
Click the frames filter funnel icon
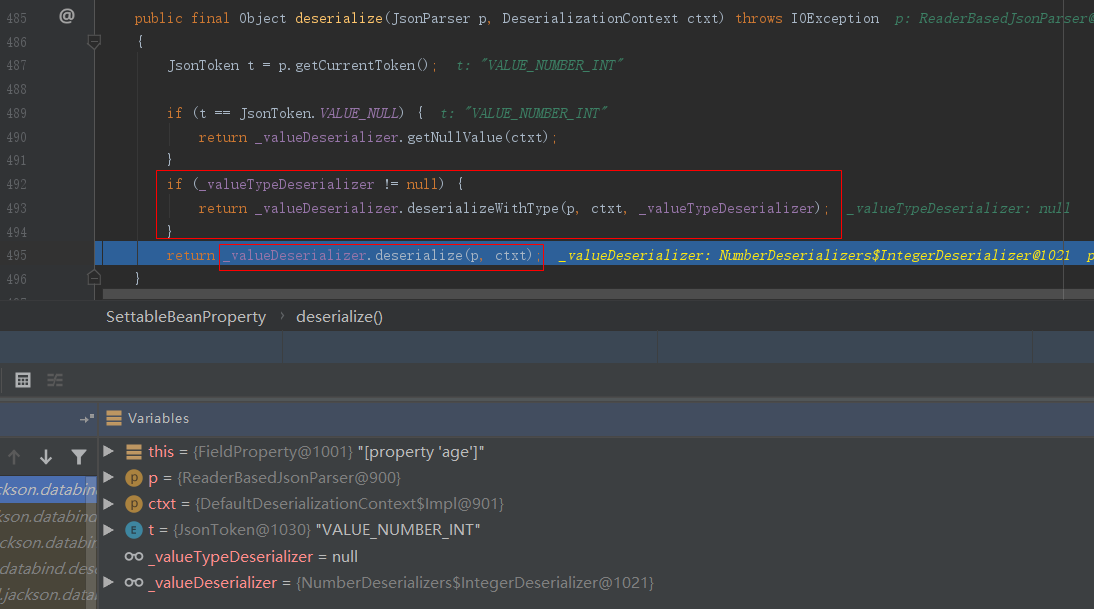(79, 457)
